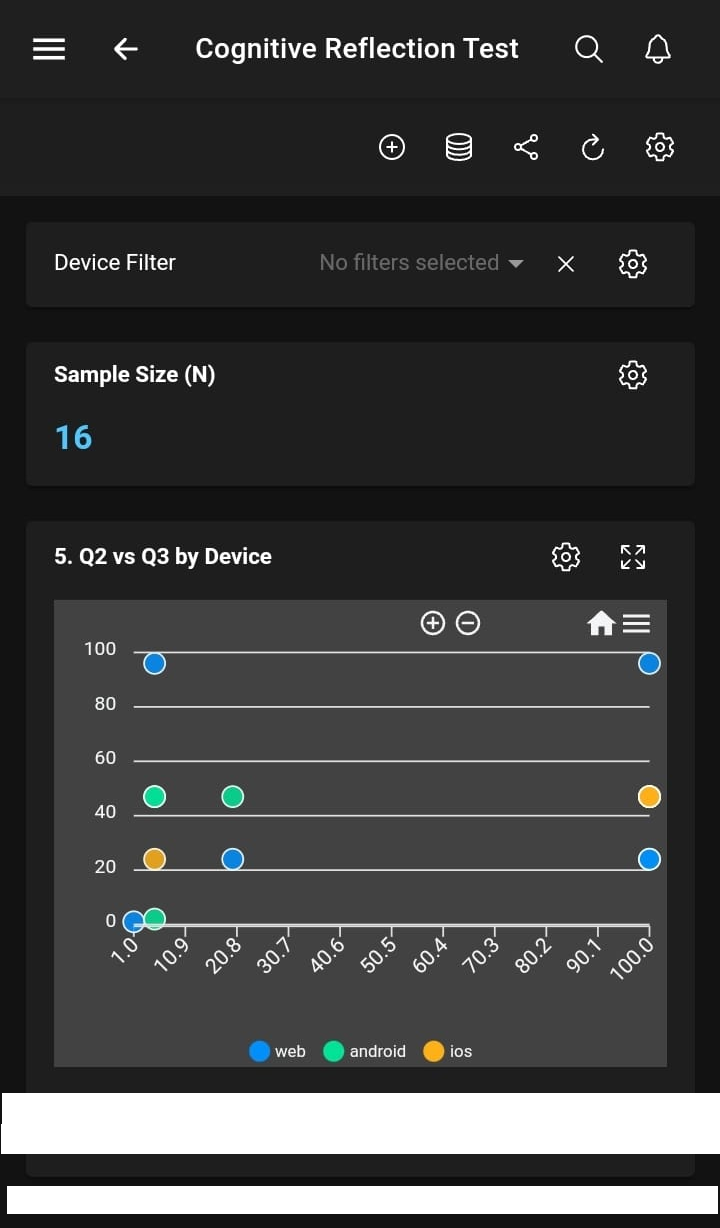Open the database data source icon
Image resolution: width=720 pixels, height=1228 pixels.
tap(458, 148)
